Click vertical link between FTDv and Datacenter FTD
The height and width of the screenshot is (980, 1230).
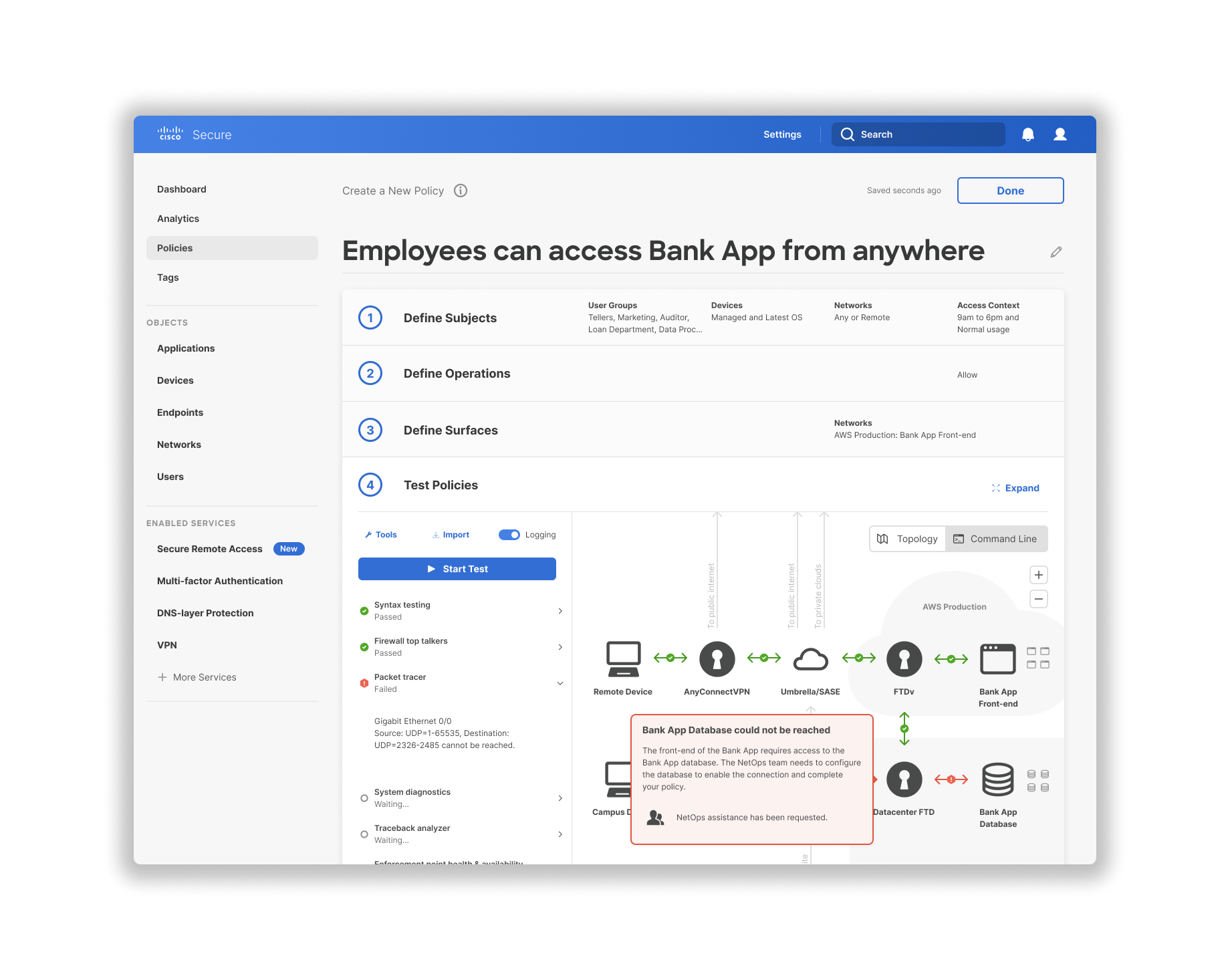click(904, 729)
